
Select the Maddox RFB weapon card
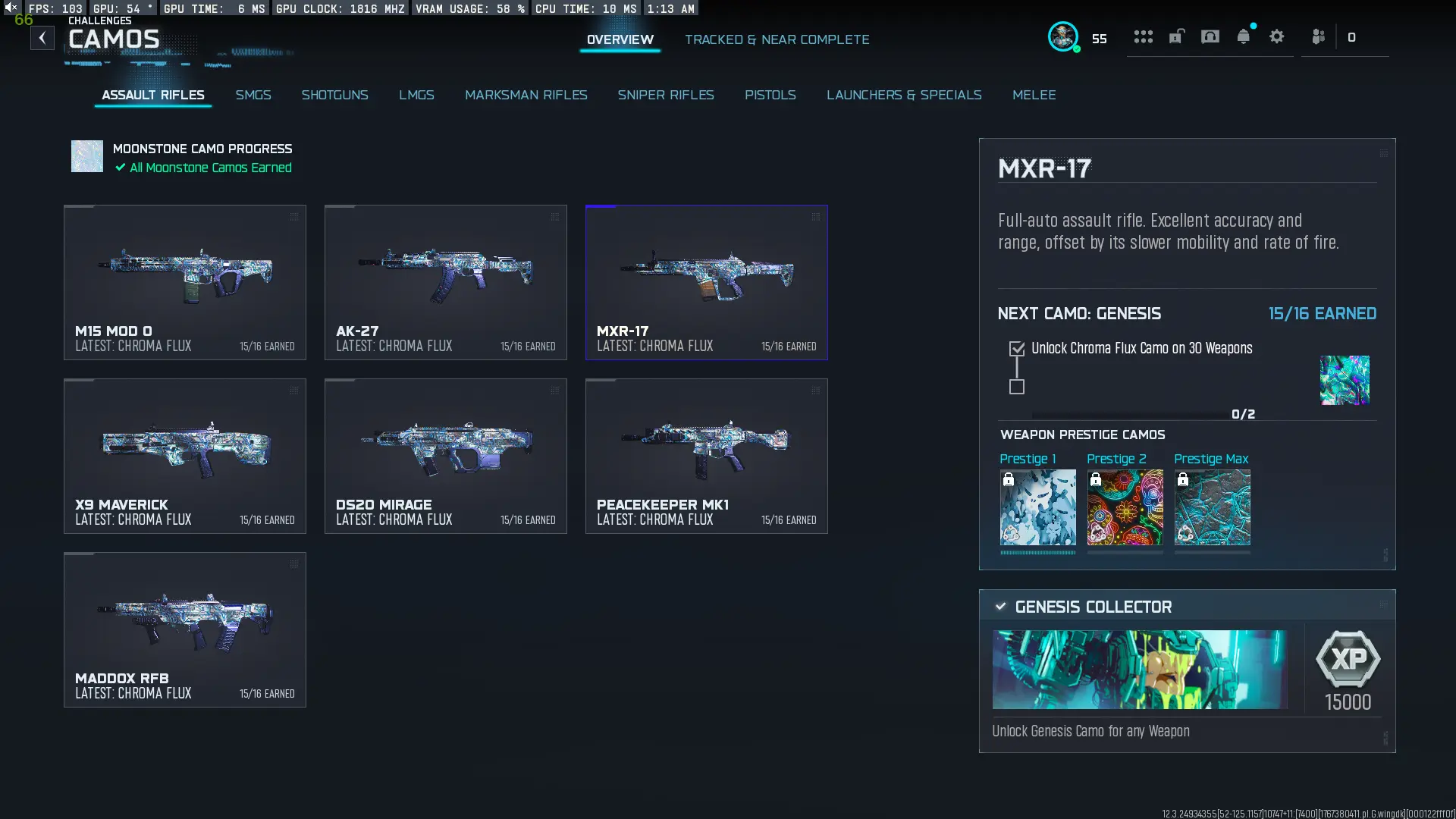coord(184,629)
